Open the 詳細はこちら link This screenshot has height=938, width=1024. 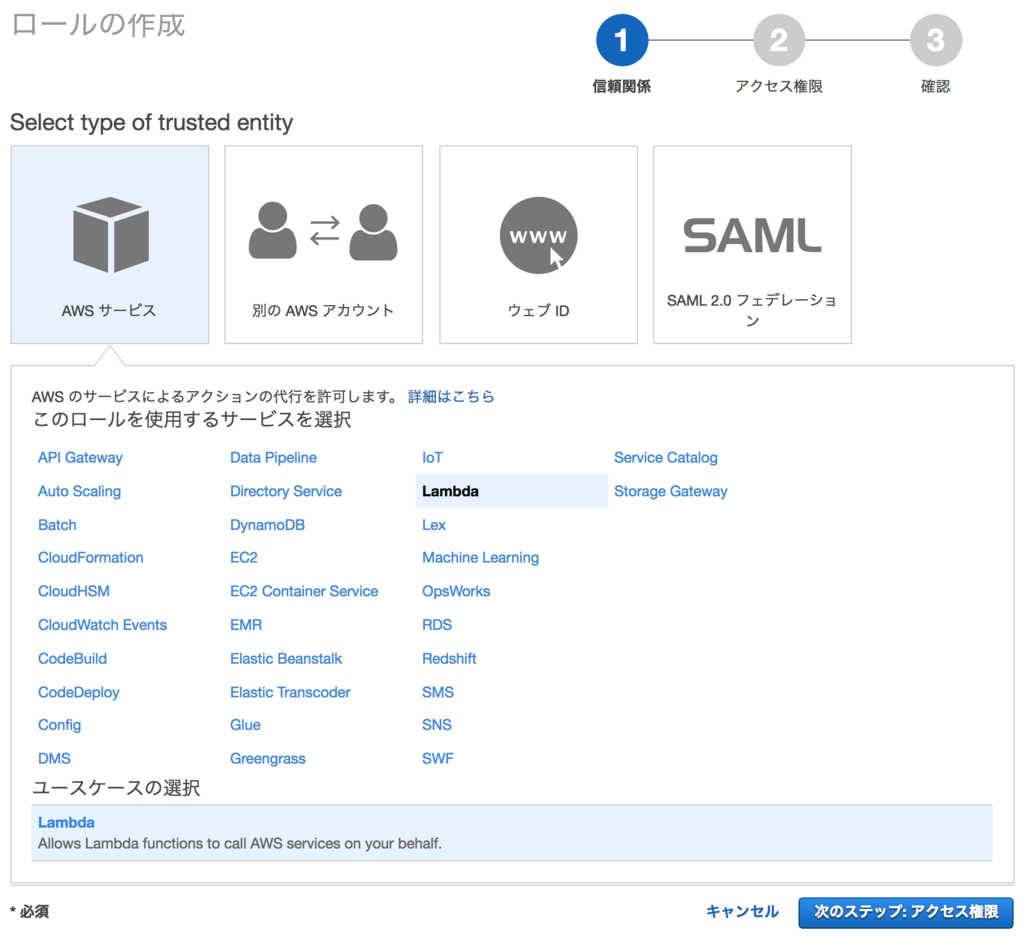click(451, 396)
